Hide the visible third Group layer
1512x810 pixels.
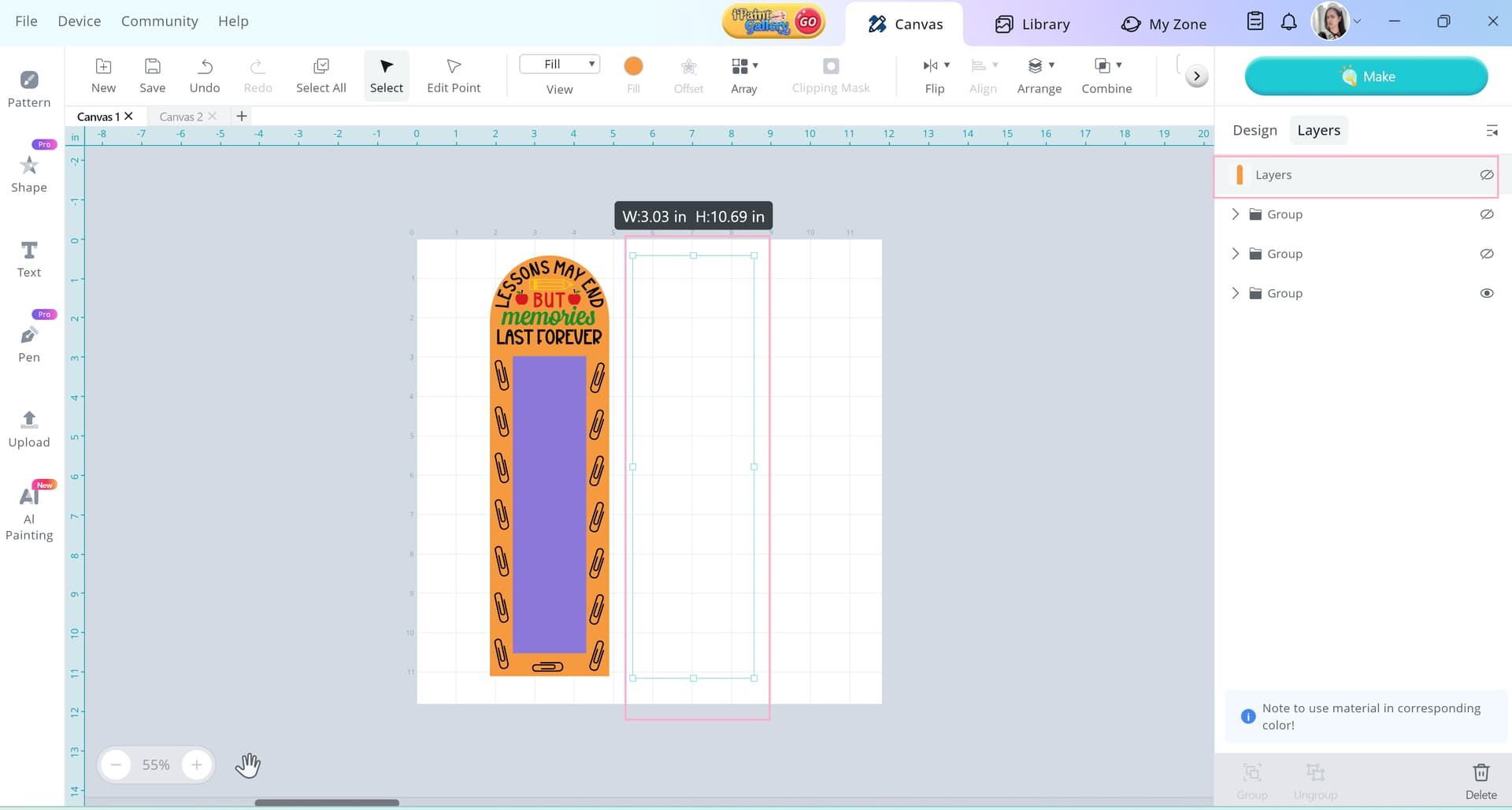click(x=1486, y=293)
